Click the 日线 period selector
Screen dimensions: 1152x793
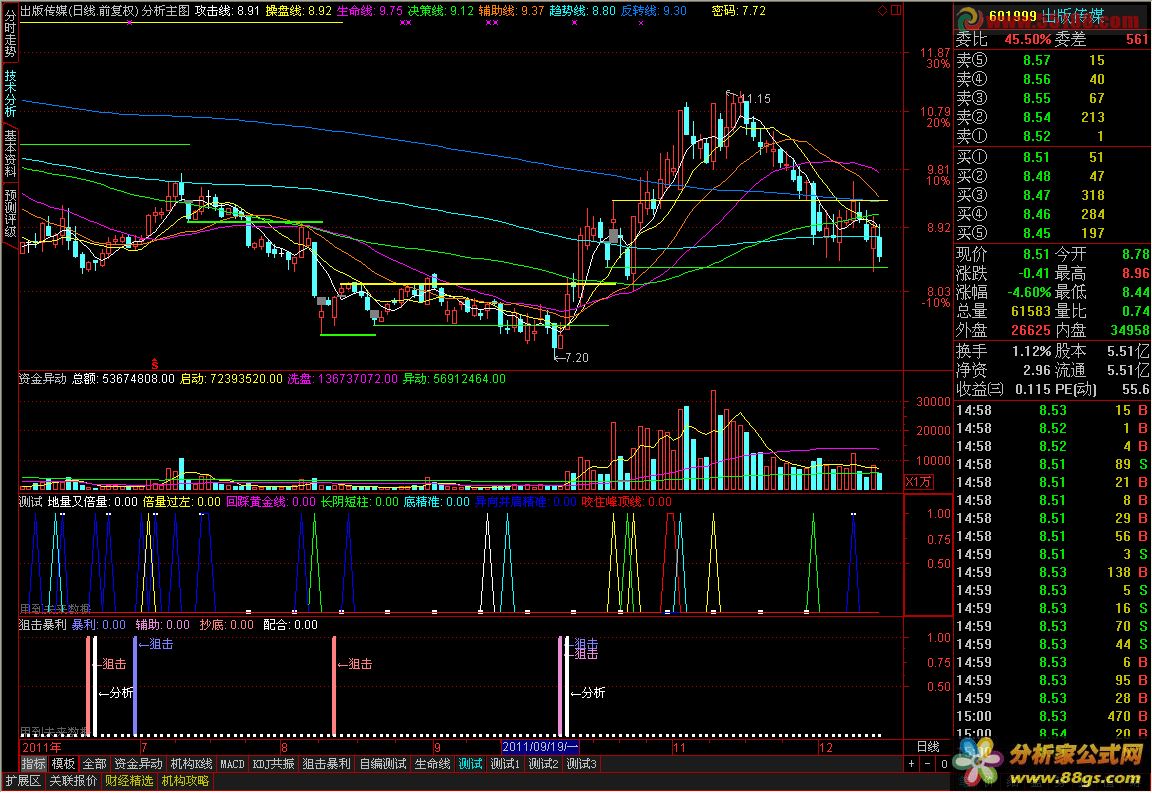click(928, 747)
